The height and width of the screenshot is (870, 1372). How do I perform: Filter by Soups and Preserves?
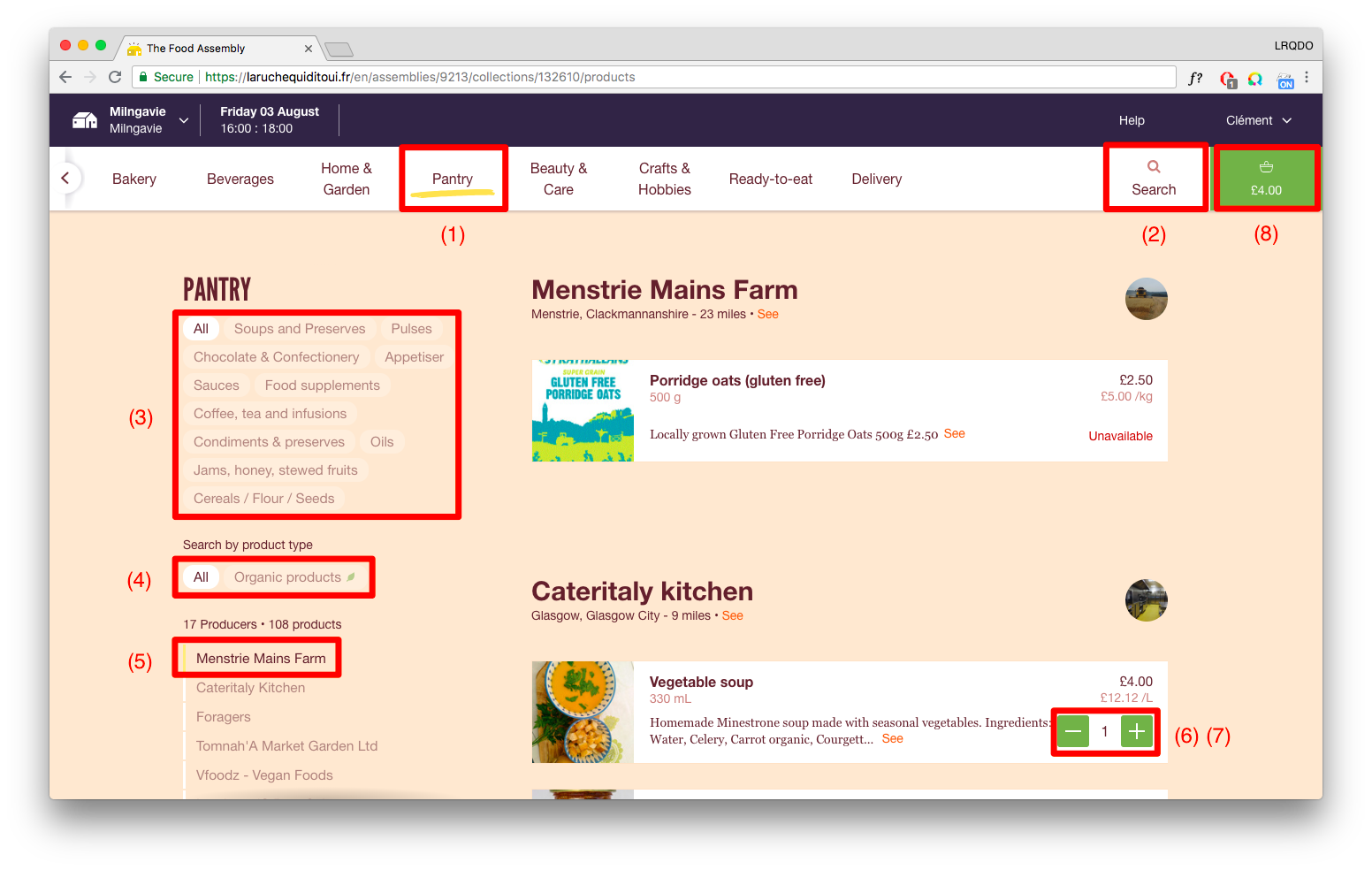tap(300, 329)
